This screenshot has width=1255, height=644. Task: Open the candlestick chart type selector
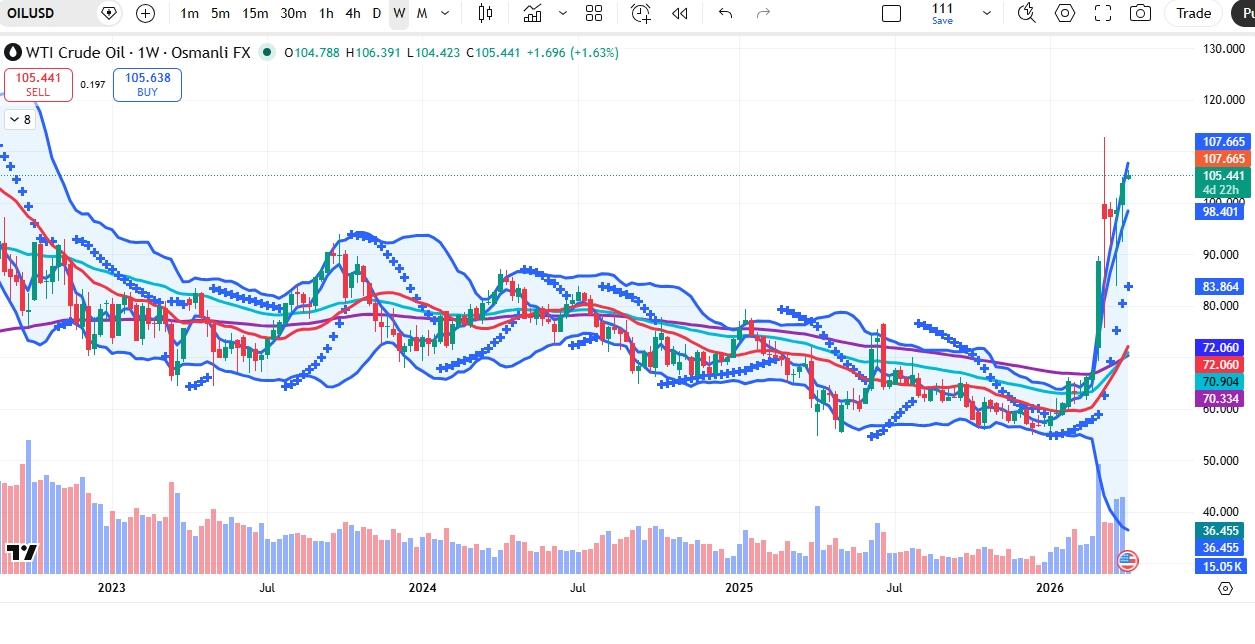(485, 13)
